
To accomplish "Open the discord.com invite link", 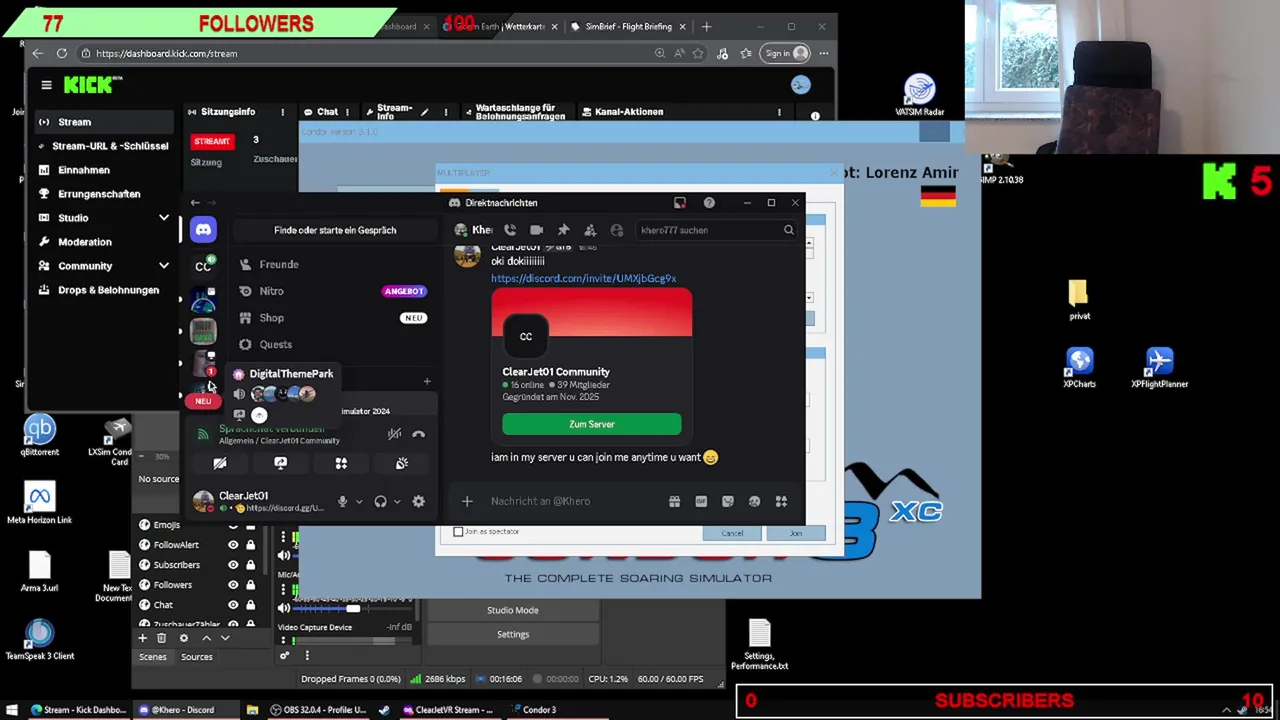I will coord(583,278).
